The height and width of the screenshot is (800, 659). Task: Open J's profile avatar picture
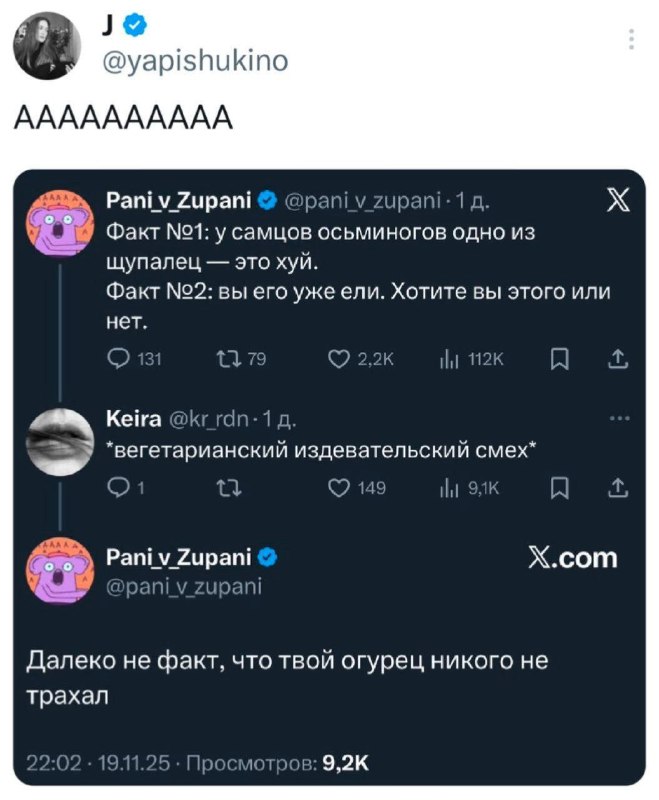pos(40,47)
